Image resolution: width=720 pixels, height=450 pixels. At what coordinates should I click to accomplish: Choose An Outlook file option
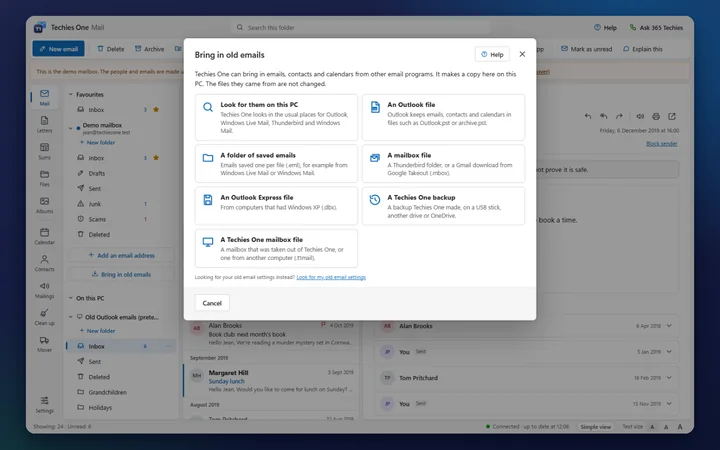click(443, 117)
